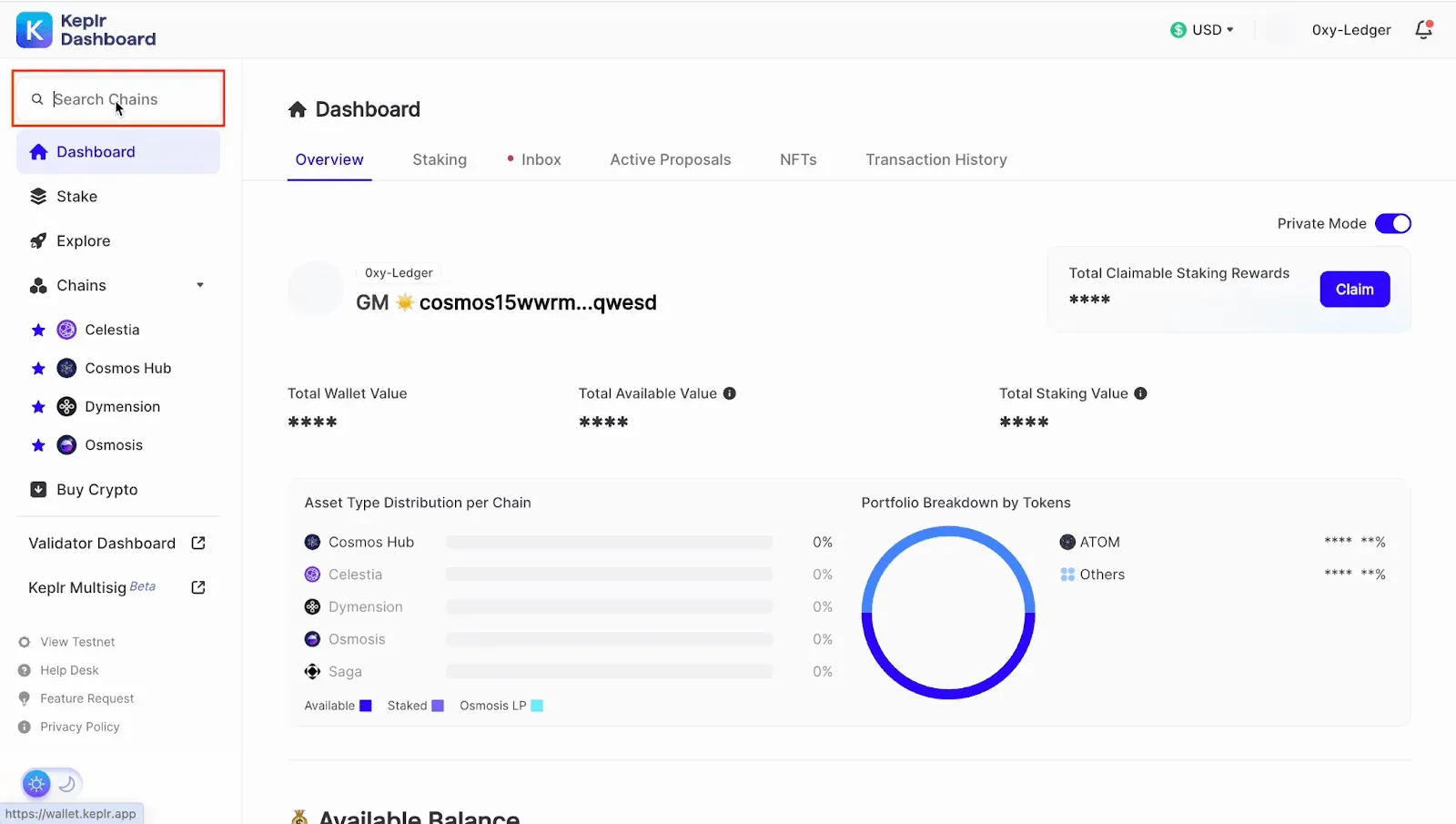Click the Total Available Value info icon

730,393
